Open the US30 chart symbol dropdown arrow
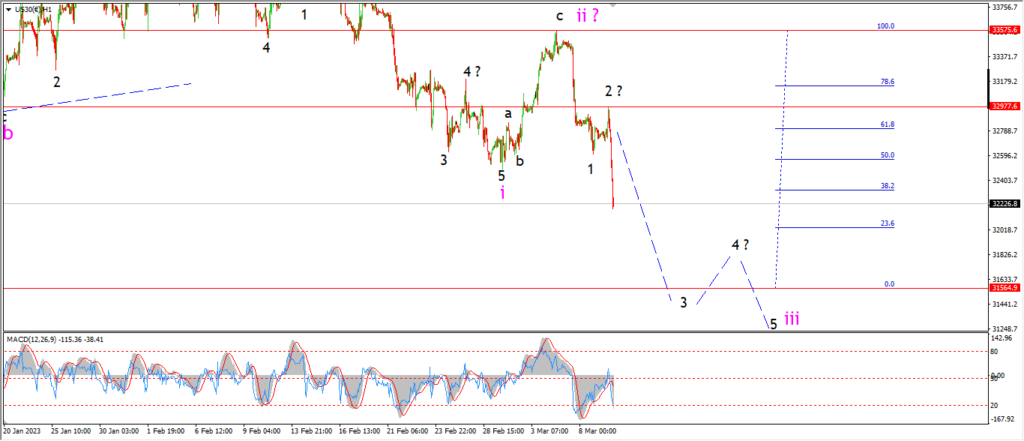 coord(7,10)
